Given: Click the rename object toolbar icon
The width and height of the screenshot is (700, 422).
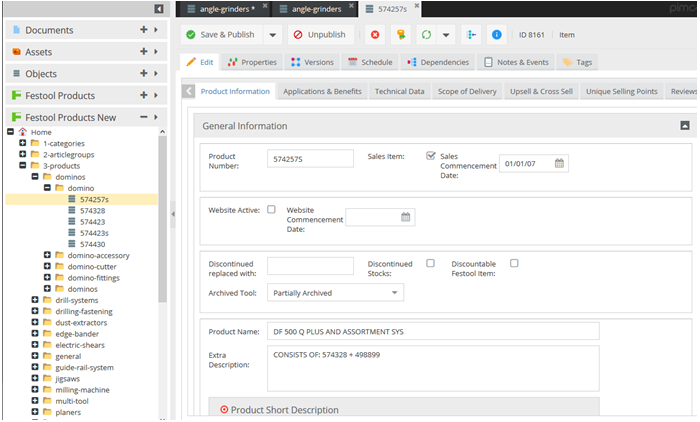Looking at the screenshot, I should 401,35.
